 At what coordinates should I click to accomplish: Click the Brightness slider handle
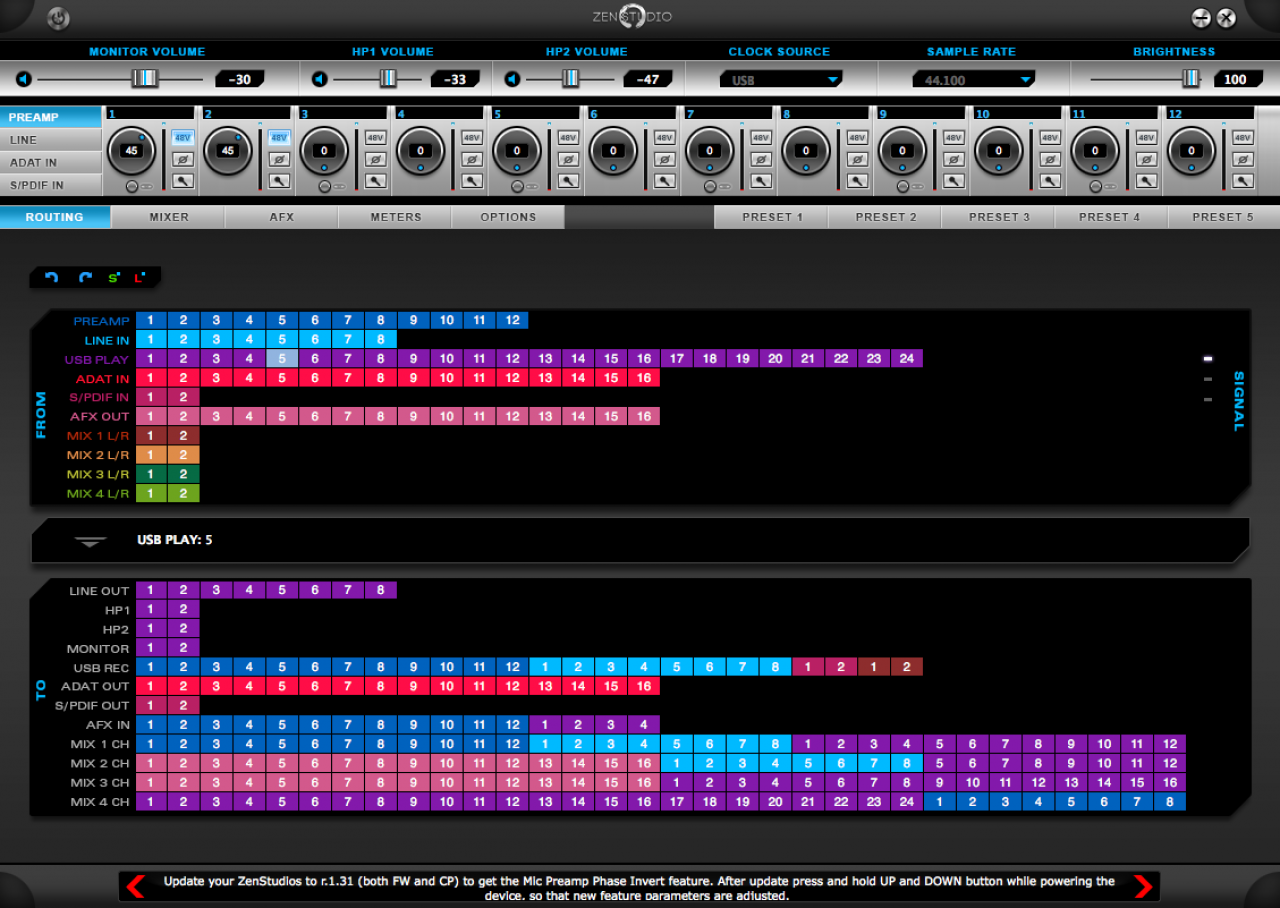1190,79
